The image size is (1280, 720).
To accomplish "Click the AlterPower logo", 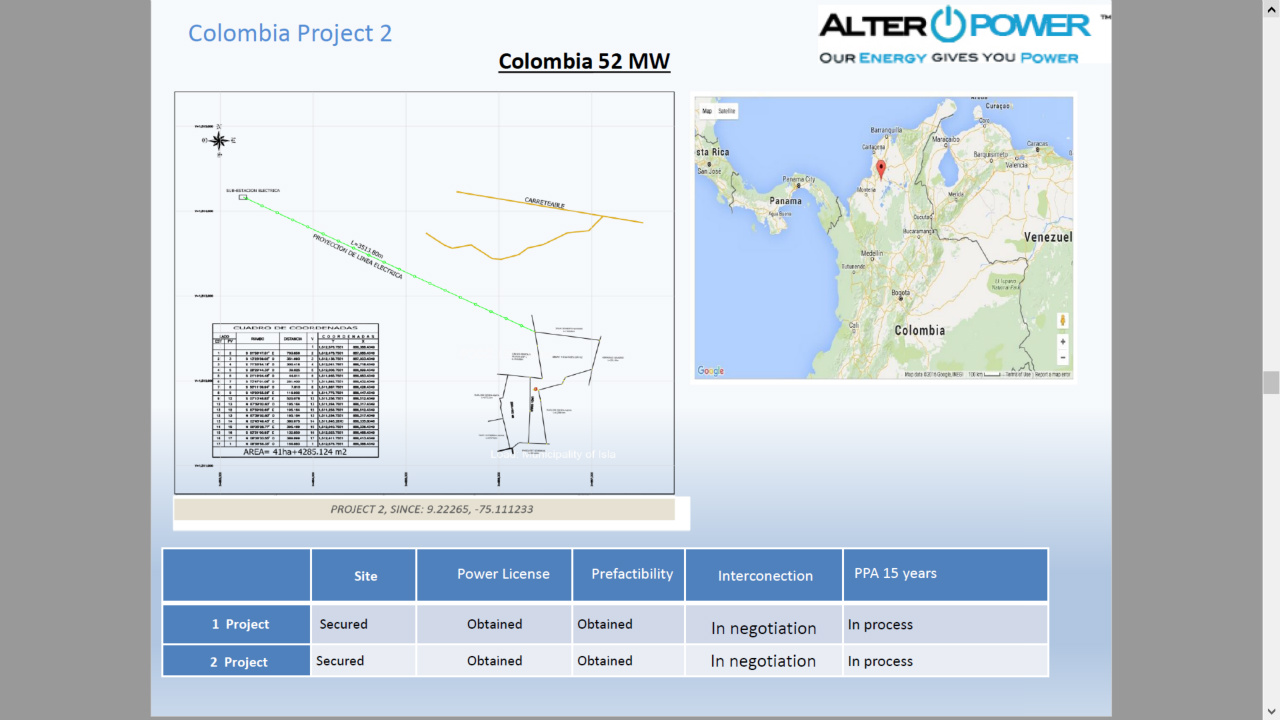I will [964, 34].
